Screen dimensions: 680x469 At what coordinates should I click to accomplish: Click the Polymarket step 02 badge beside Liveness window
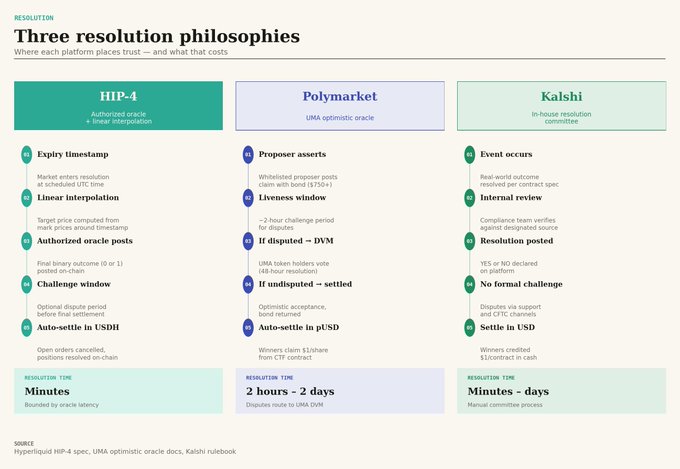click(248, 198)
